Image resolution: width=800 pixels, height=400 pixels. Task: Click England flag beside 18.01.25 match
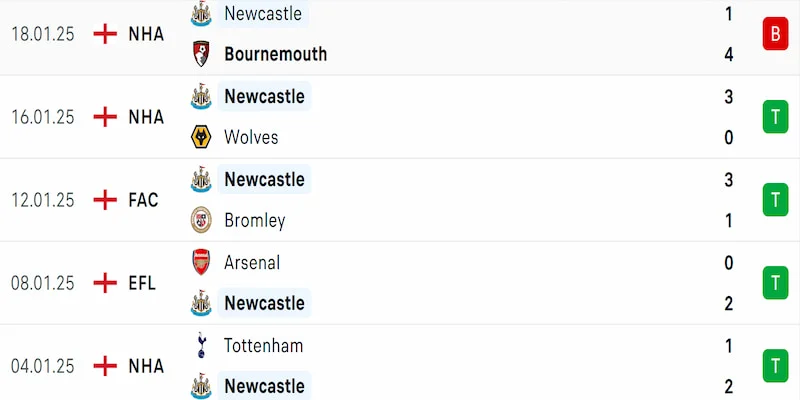click(105, 34)
